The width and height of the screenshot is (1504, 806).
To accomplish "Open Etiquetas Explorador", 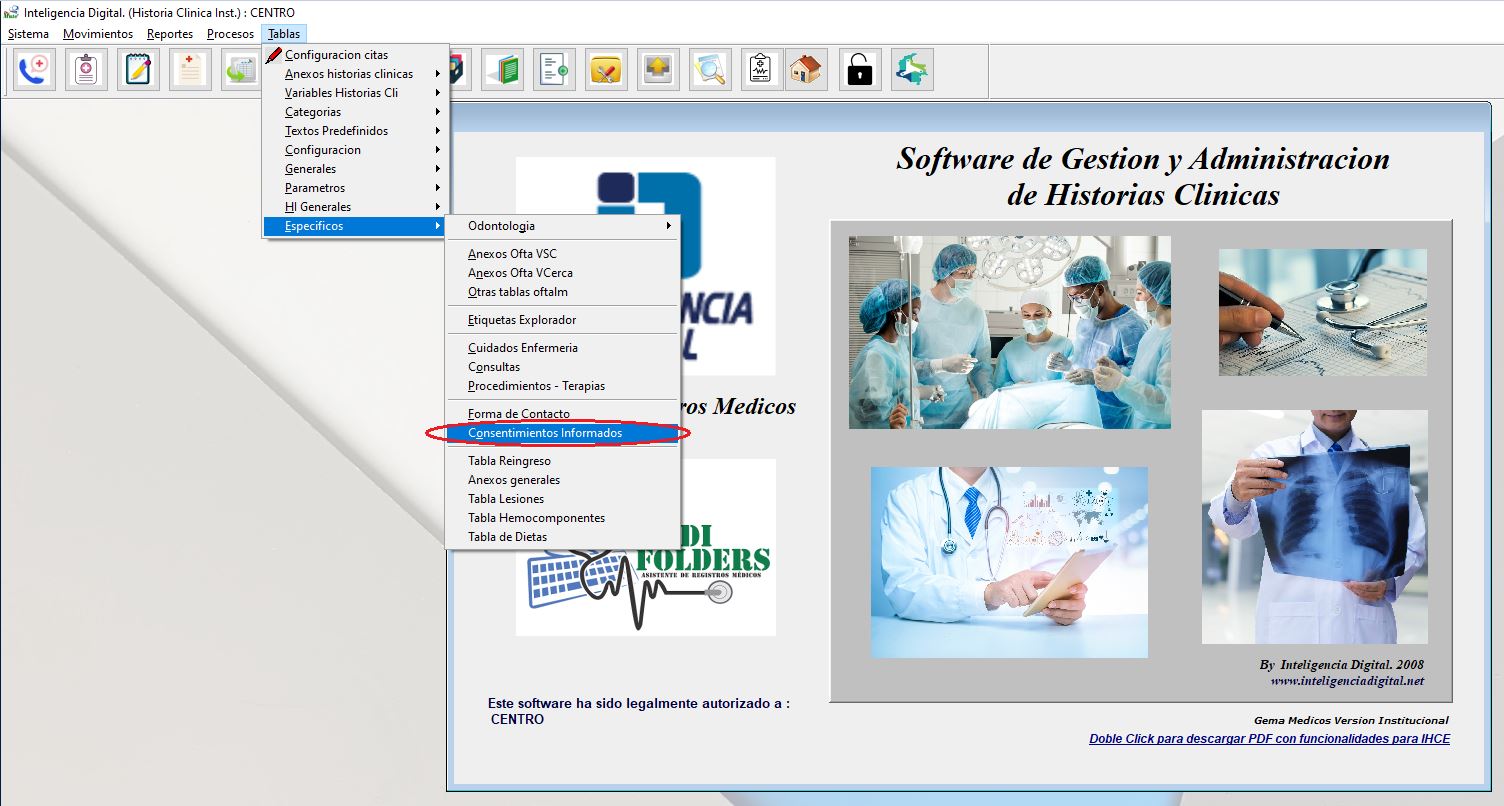I will click(x=563, y=320).
